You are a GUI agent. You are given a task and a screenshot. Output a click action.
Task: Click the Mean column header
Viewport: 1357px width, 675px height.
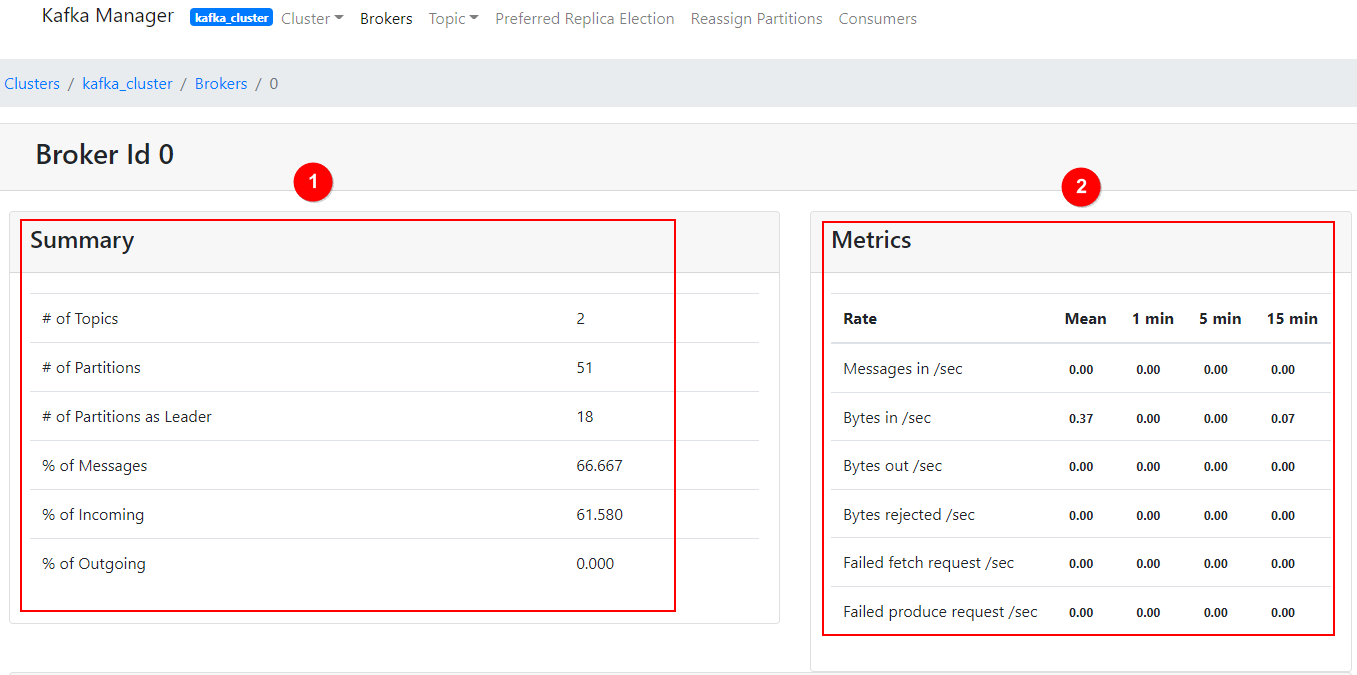(x=1085, y=319)
